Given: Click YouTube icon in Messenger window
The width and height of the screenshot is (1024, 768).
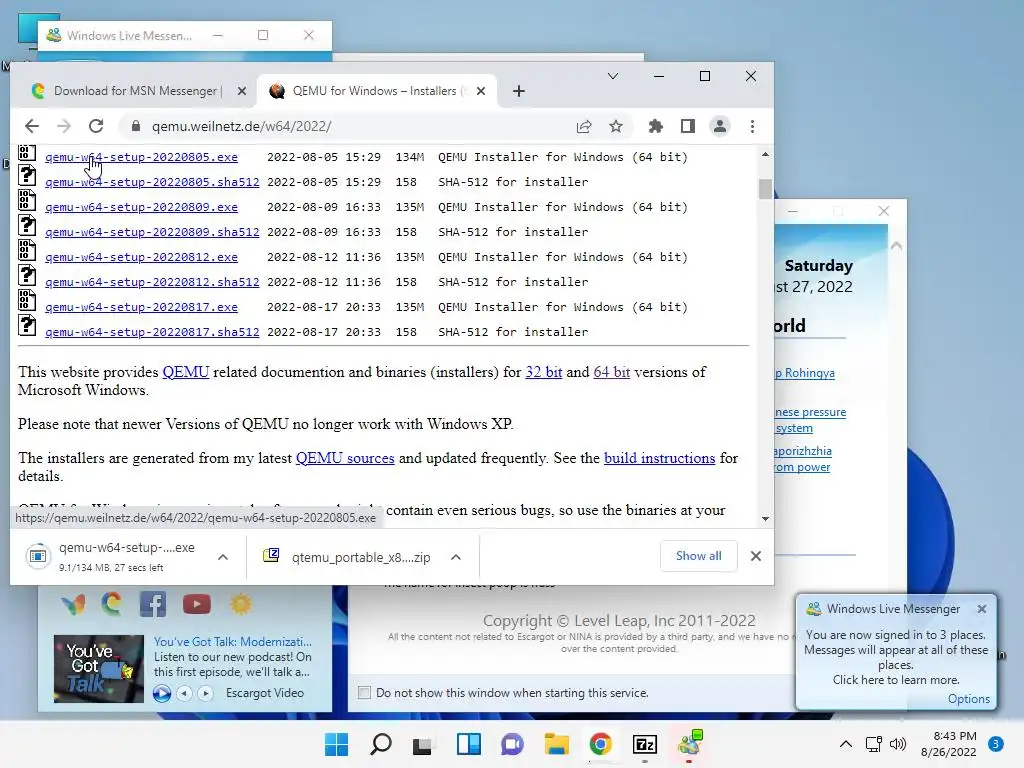Looking at the screenshot, I should click(x=197, y=604).
